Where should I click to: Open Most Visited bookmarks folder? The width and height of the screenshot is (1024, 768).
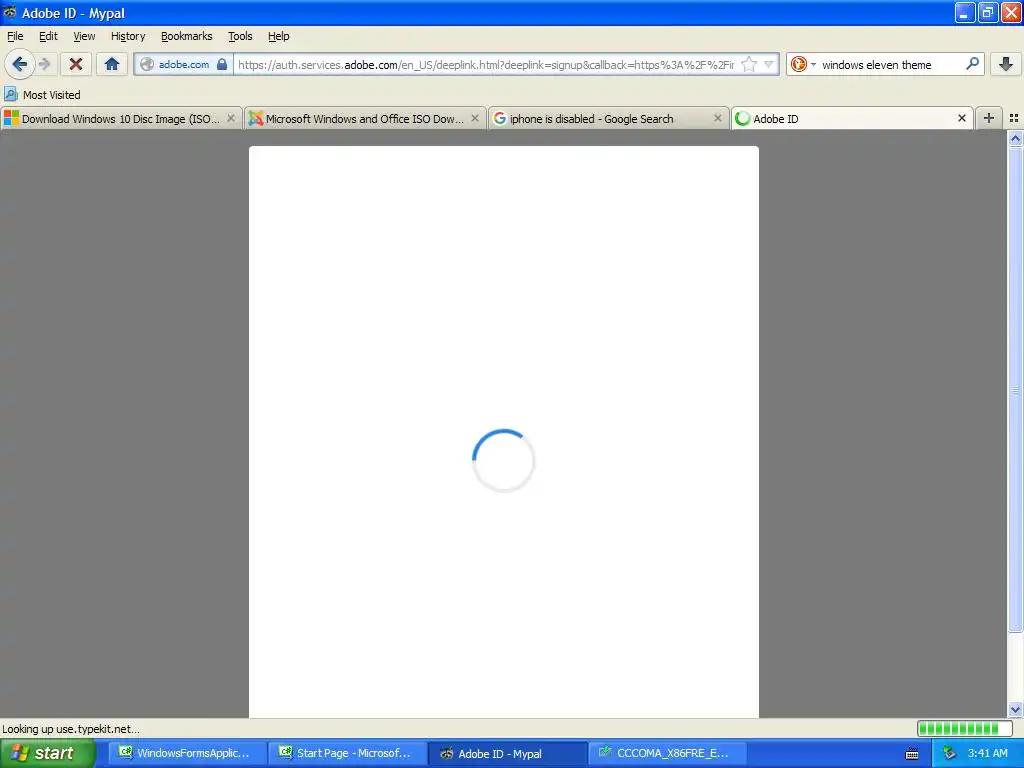(42, 95)
